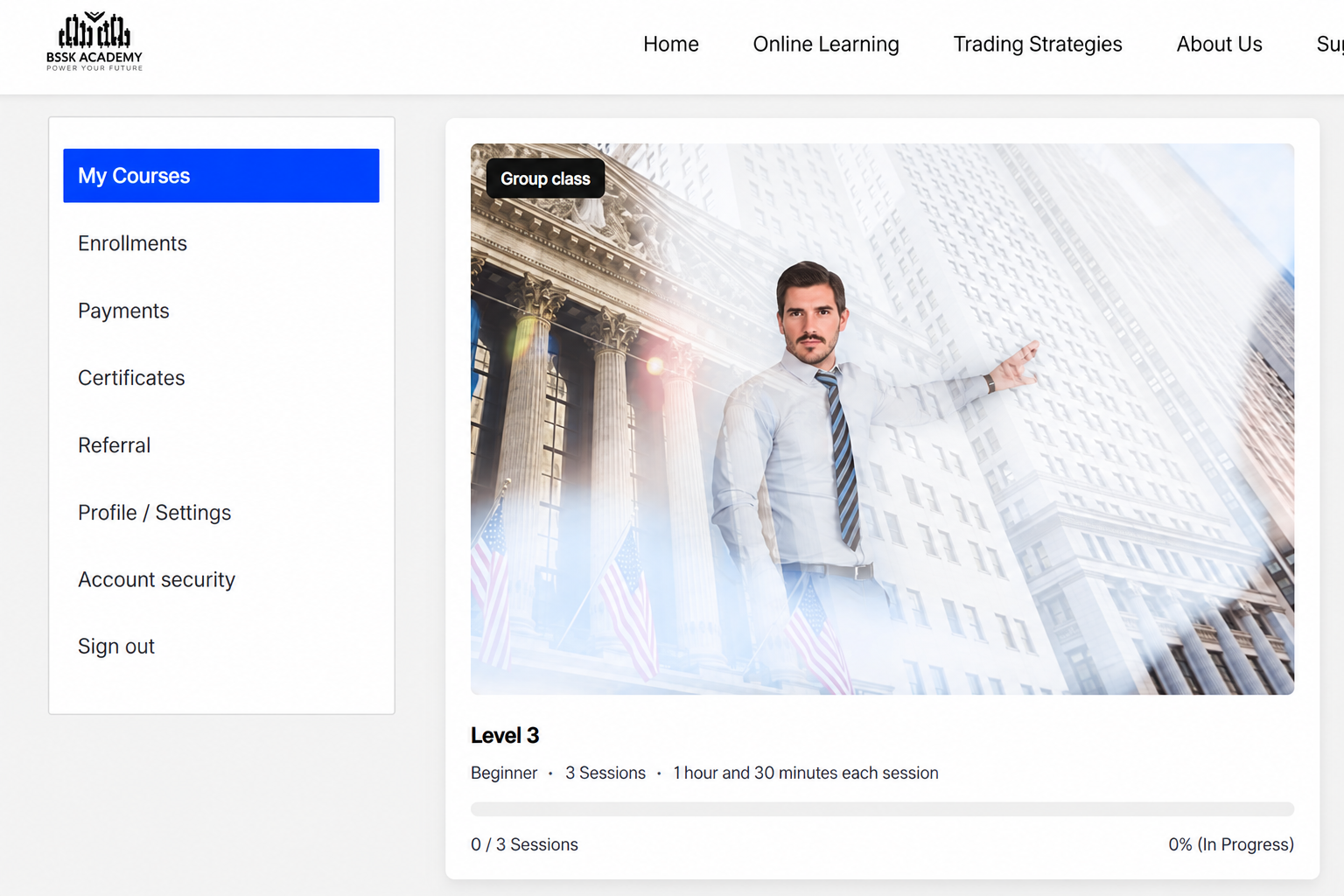Click the Group class badge

[545, 178]
